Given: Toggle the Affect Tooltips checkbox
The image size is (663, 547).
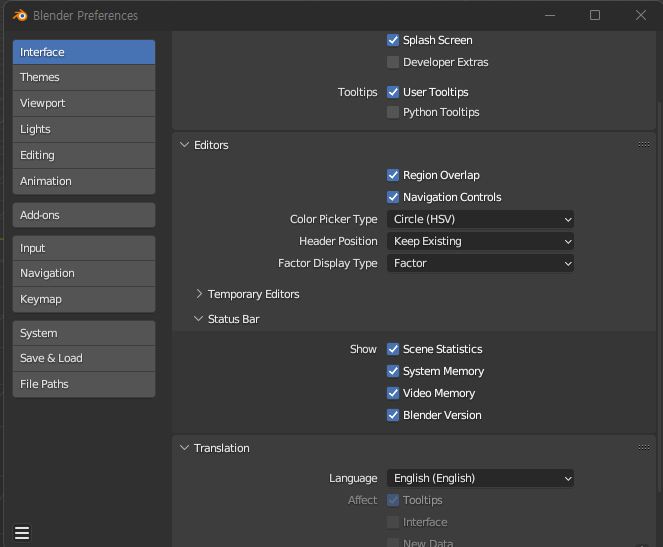Looking at the screenshot, I should [393, 500].
